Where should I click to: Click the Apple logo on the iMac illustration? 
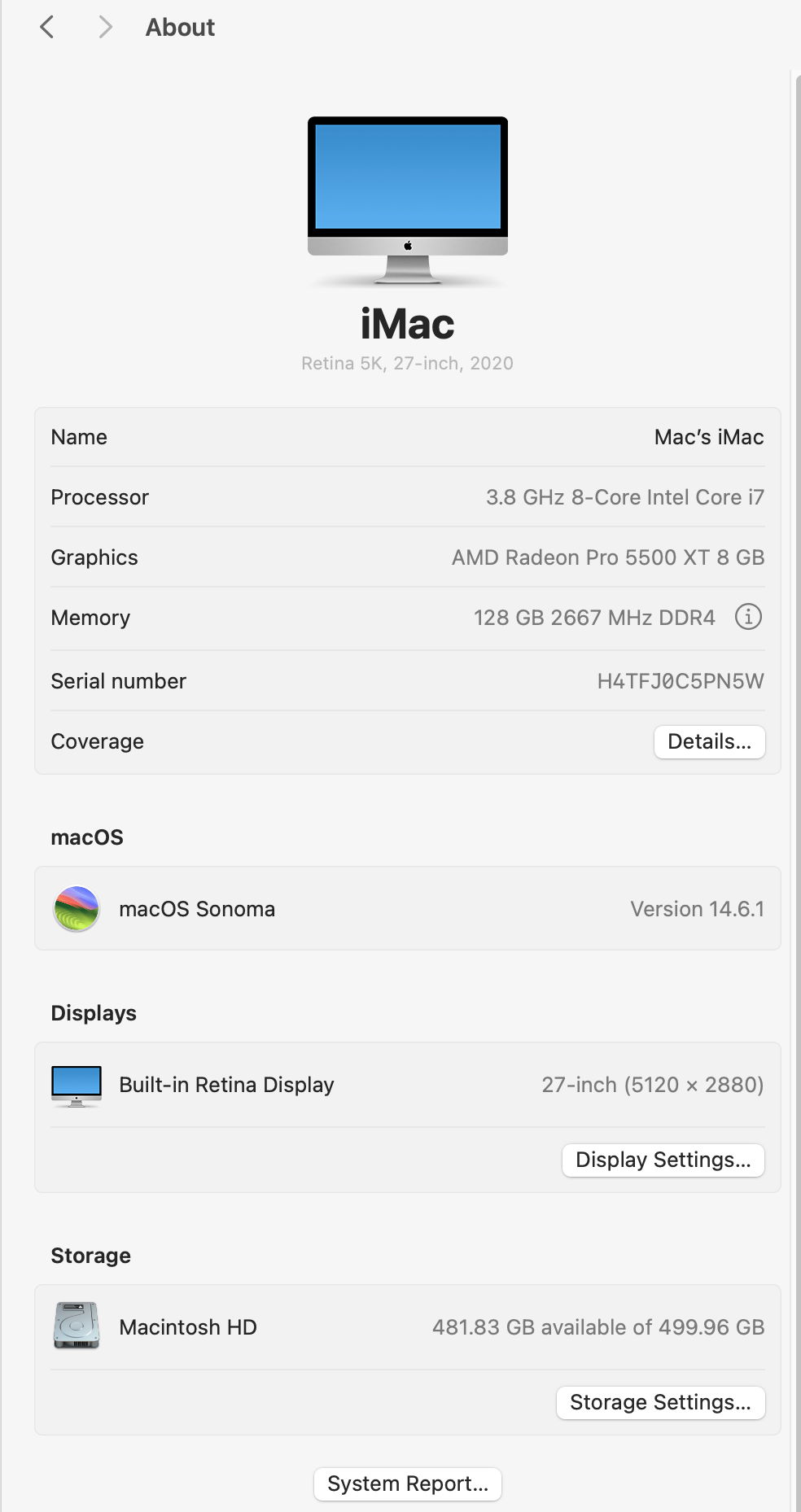(407, 243)
